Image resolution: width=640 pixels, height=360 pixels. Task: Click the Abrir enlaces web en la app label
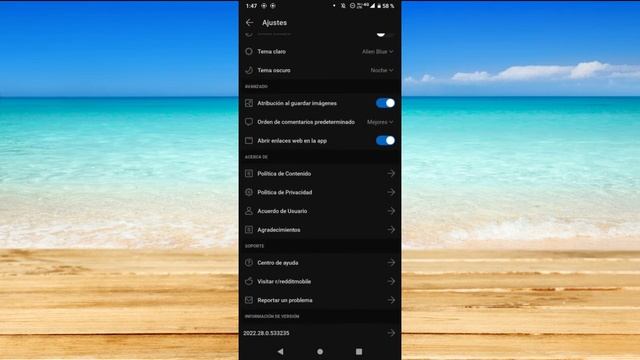[292, 141]
